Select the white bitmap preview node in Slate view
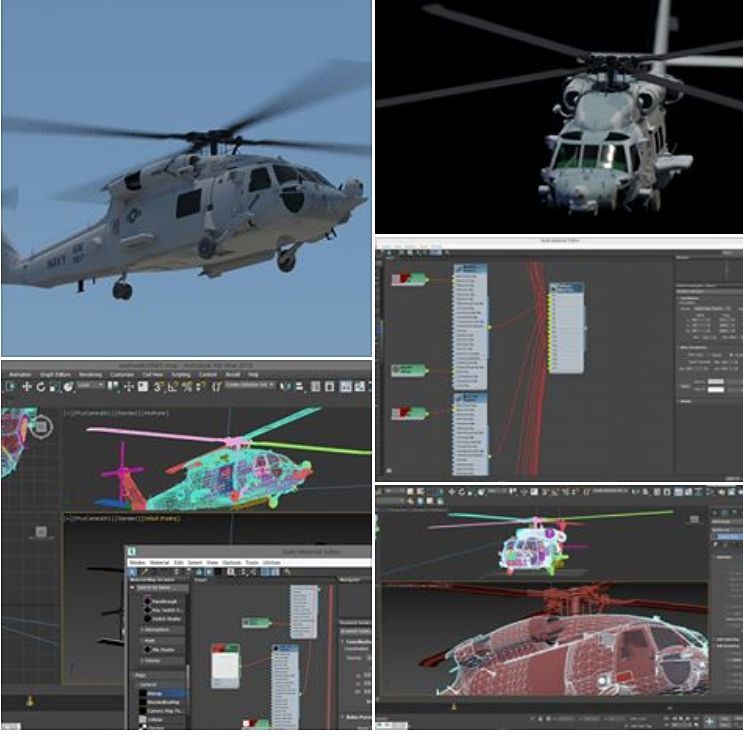 225,666
